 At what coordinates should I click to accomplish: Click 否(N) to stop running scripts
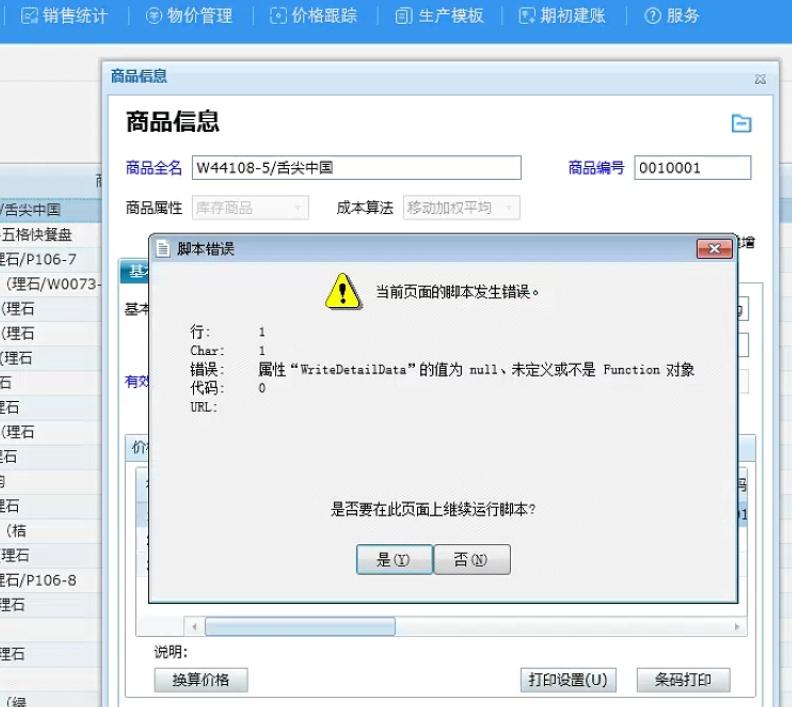tap(472, 560)
